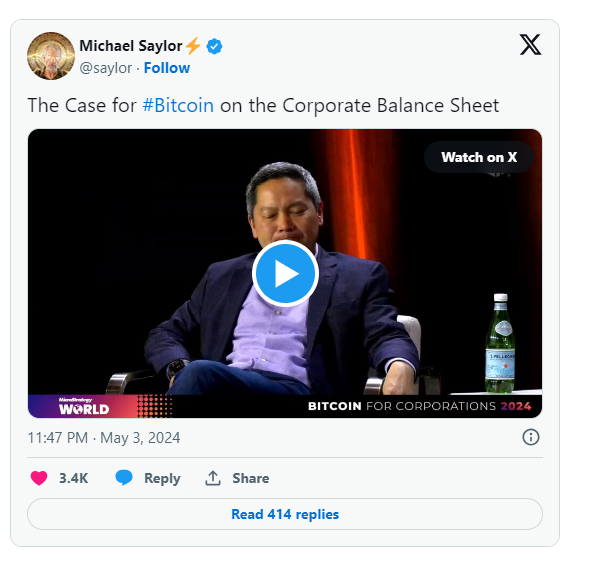The height and width of the screenshot is (572, 609).
Task: Follow the @saylor account
Action: pyautogui.click(x=167, y=68)
